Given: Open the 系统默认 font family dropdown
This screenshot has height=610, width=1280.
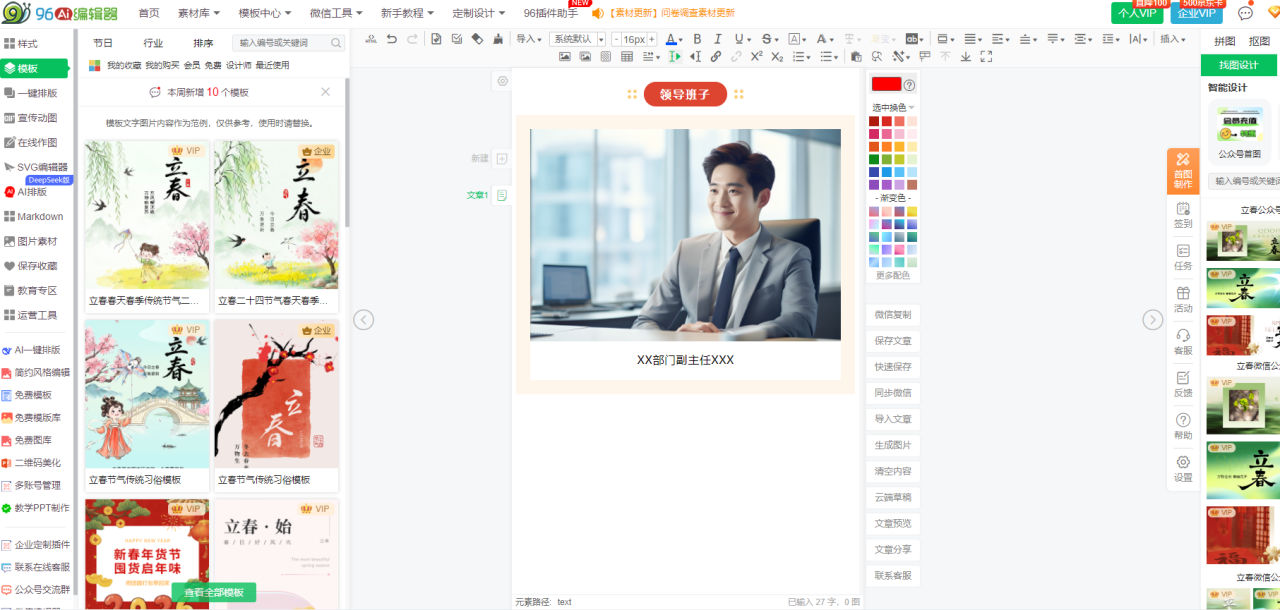Looking at the screenshot, I should tap(578, 39).
